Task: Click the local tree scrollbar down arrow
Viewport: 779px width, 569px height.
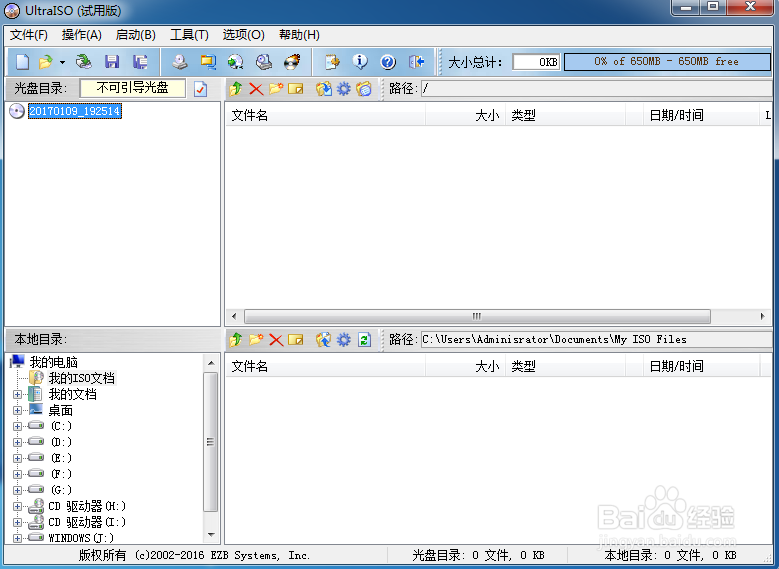Action: tap(211, 535)
